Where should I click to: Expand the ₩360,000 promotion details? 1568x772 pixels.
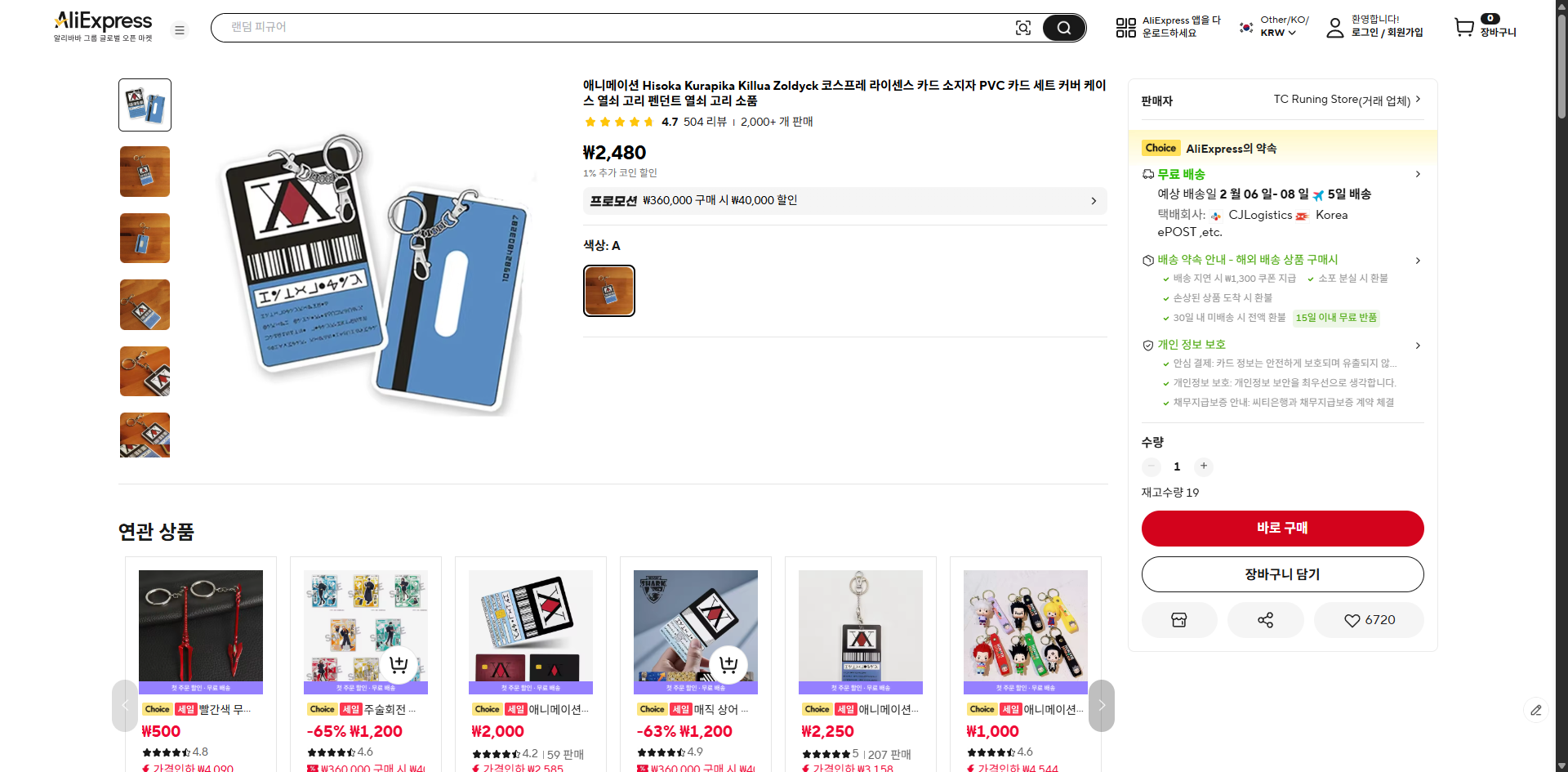[1094, 201]
